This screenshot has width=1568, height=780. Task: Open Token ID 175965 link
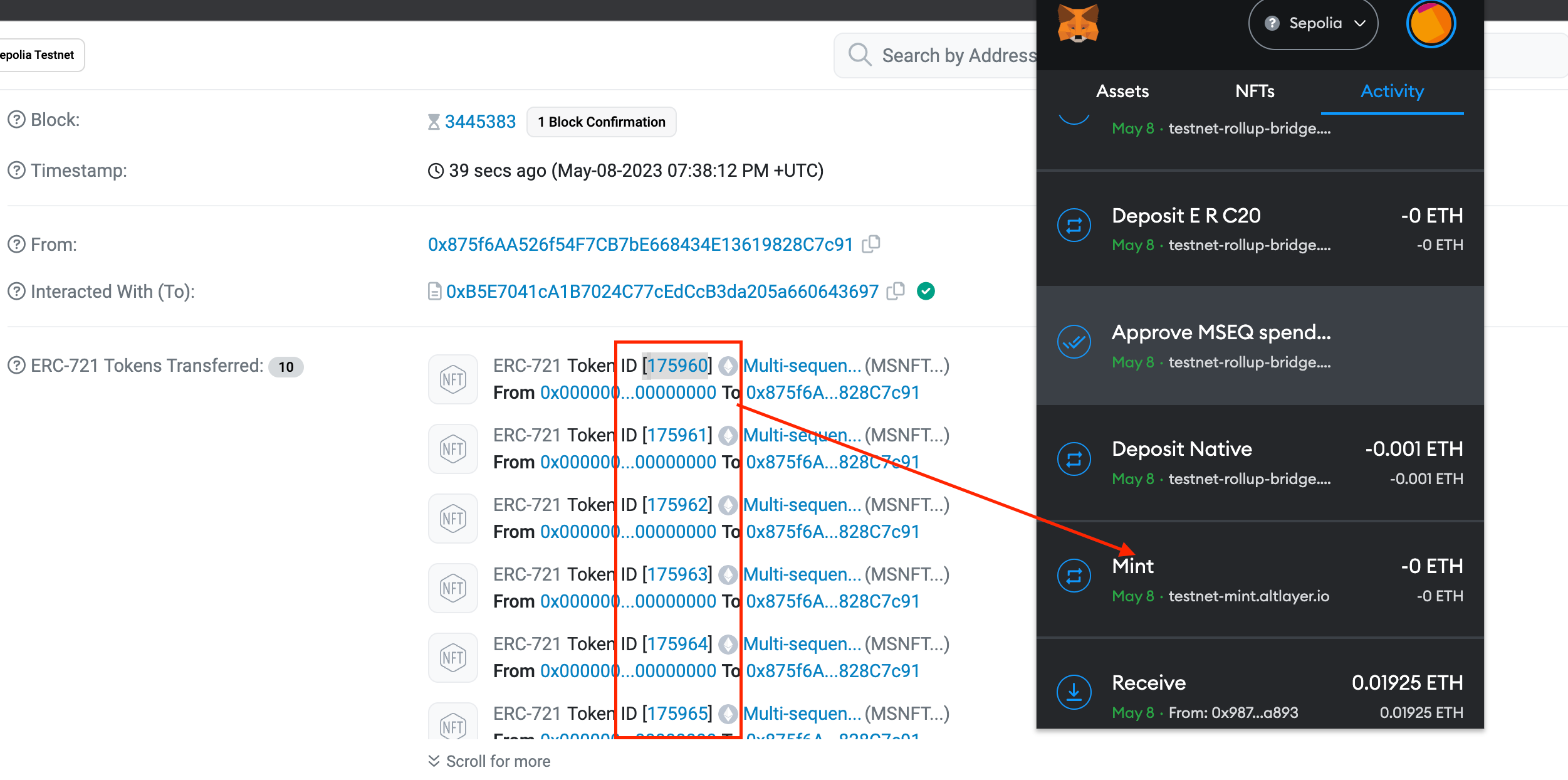point(677,714)
